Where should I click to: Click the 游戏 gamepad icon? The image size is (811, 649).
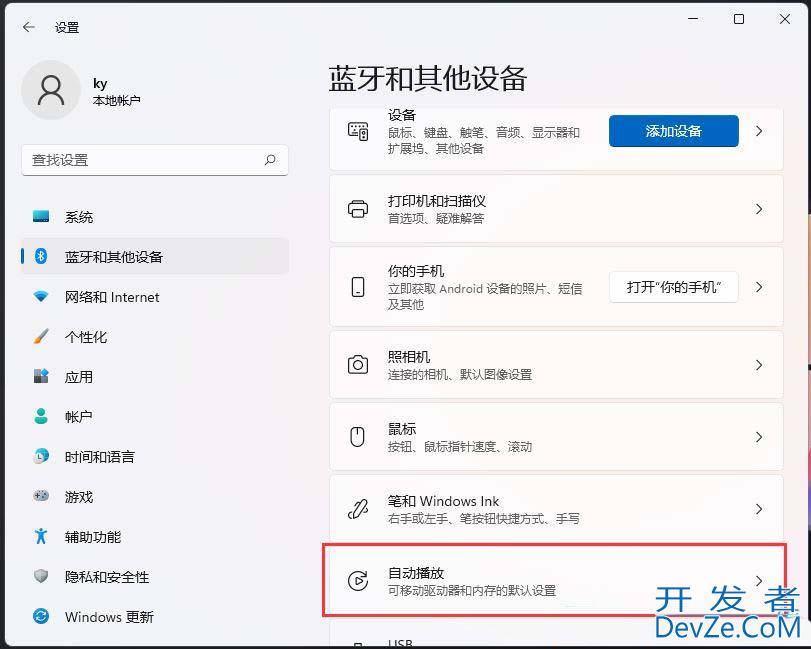(41, 496)
